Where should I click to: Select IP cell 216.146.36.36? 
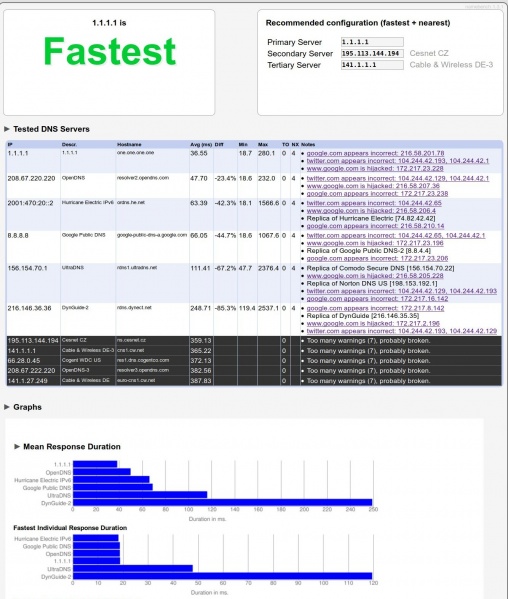click(29, 308)
